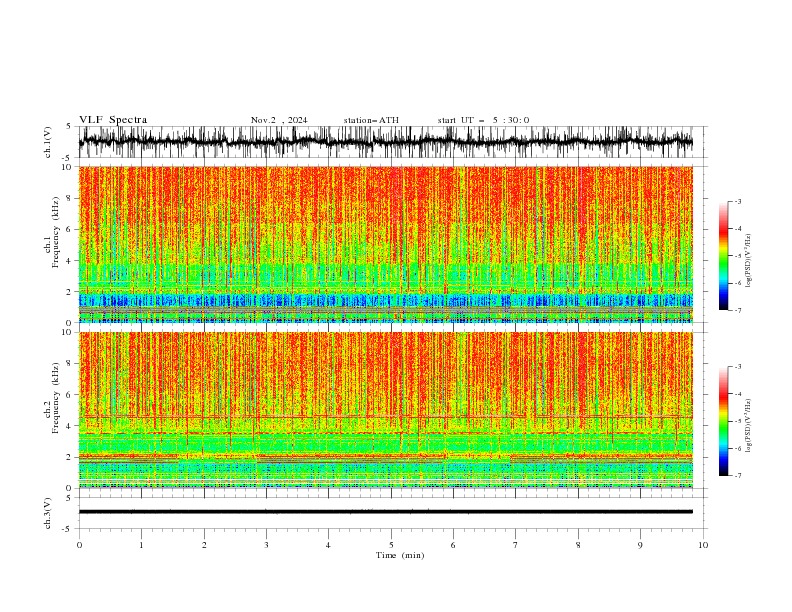Click the 'VLF Spectra' title text

point(113,120)
